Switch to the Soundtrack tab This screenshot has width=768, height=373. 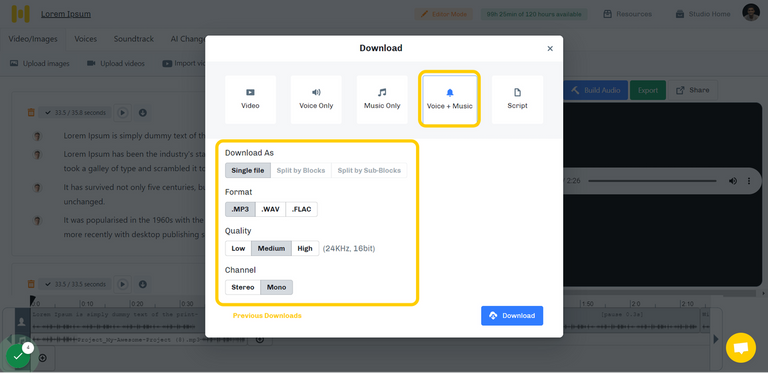pos(134,39)
